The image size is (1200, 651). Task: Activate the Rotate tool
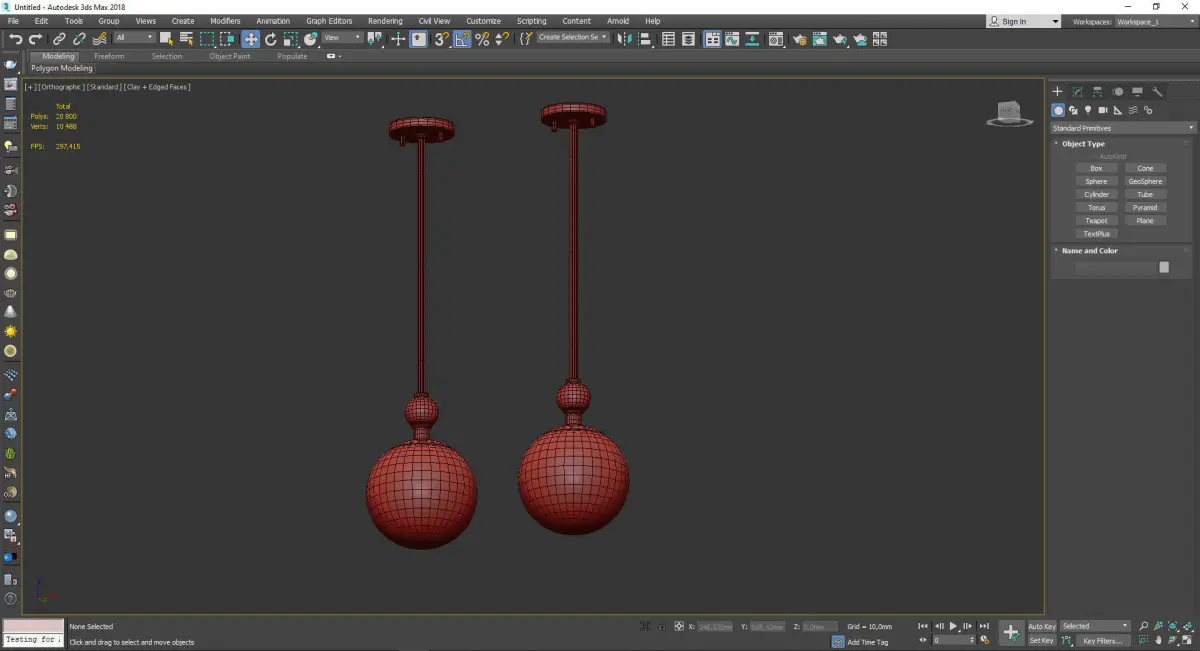[x=270, y=39]
